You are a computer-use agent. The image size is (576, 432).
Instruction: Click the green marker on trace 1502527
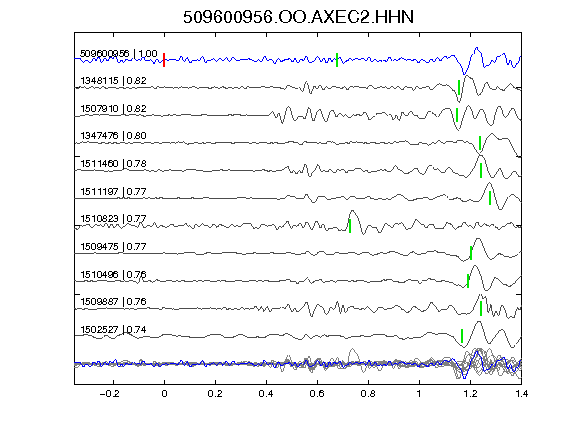tap(462, 336)
